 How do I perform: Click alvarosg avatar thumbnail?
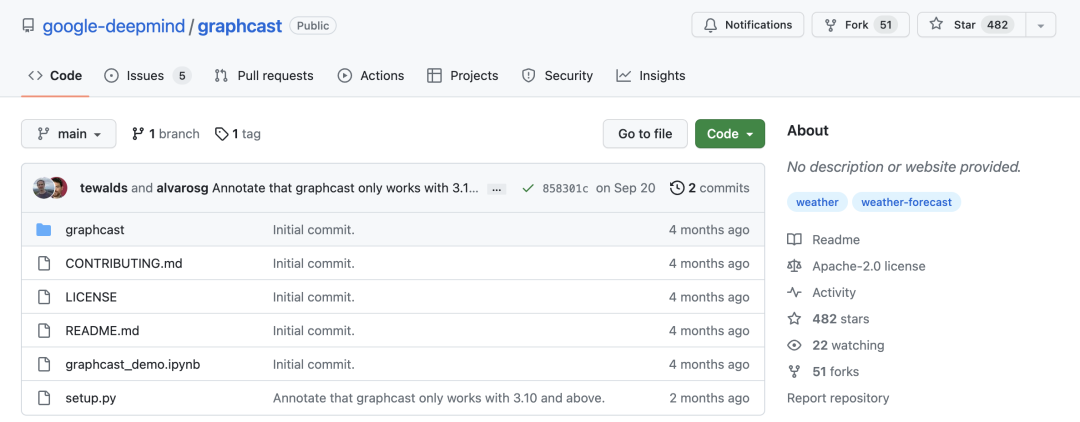click(60, 188)
